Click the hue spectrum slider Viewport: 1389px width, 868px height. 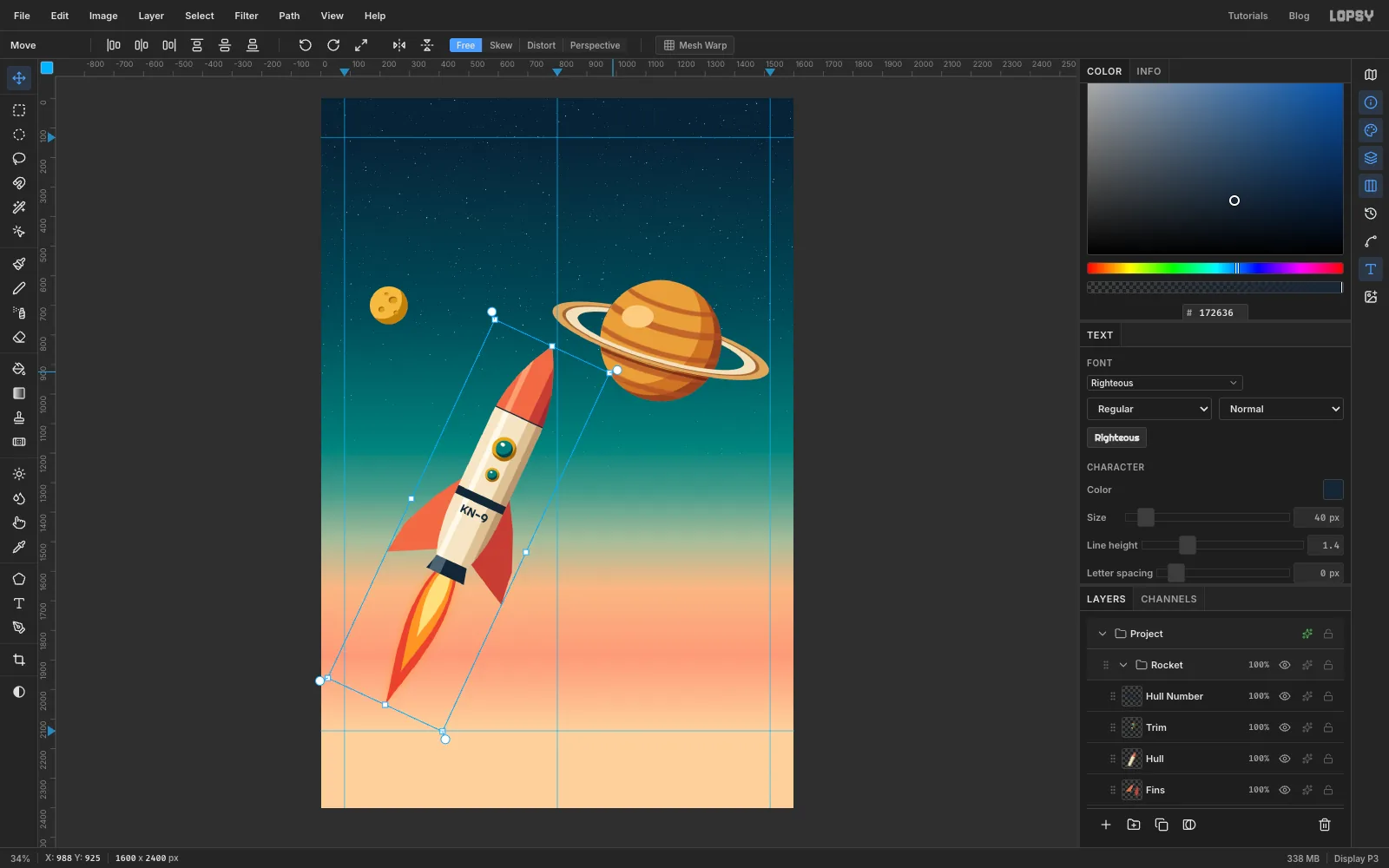coord(1215,268)
